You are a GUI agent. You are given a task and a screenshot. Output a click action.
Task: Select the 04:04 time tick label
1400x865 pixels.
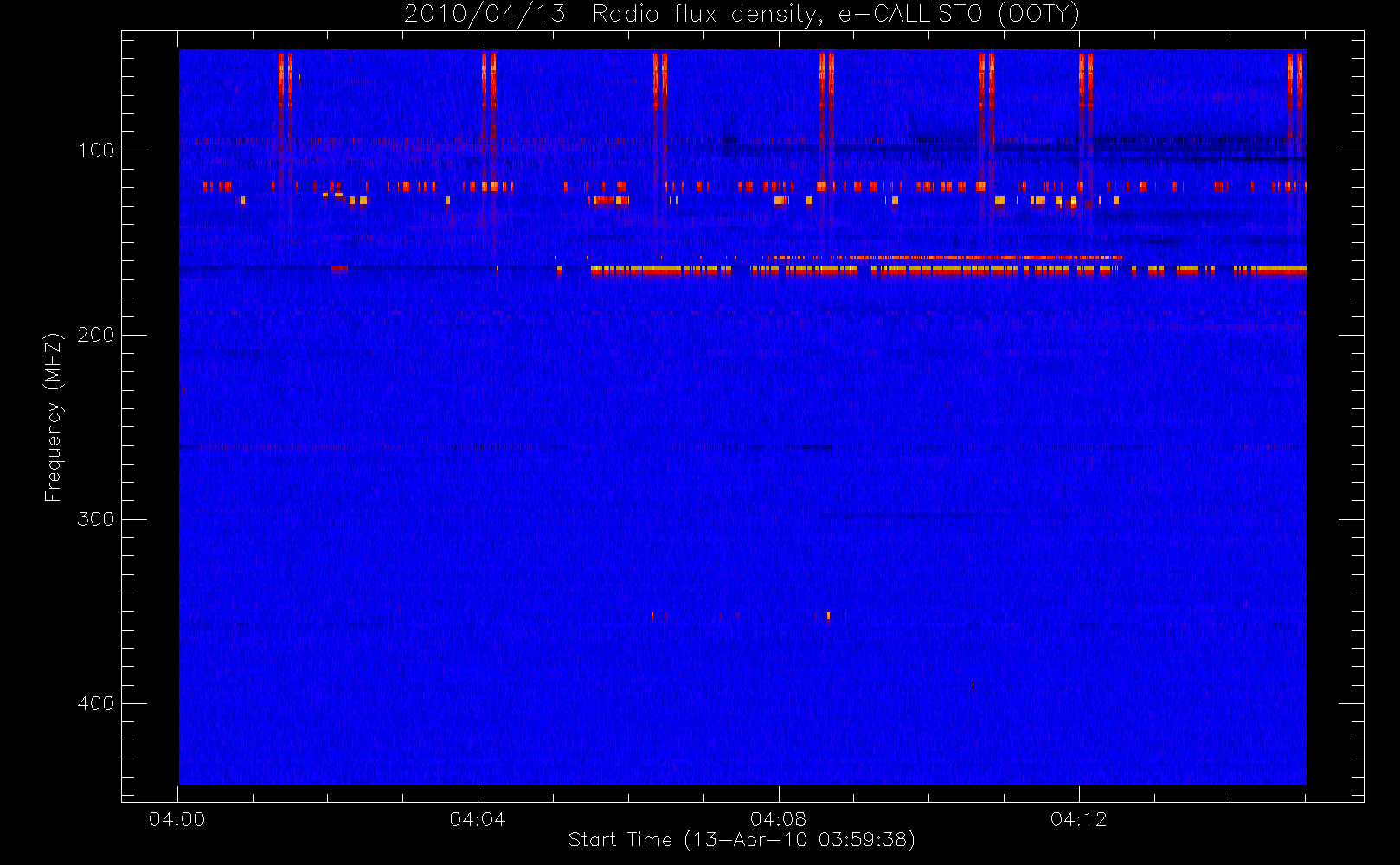pos(478,819)
